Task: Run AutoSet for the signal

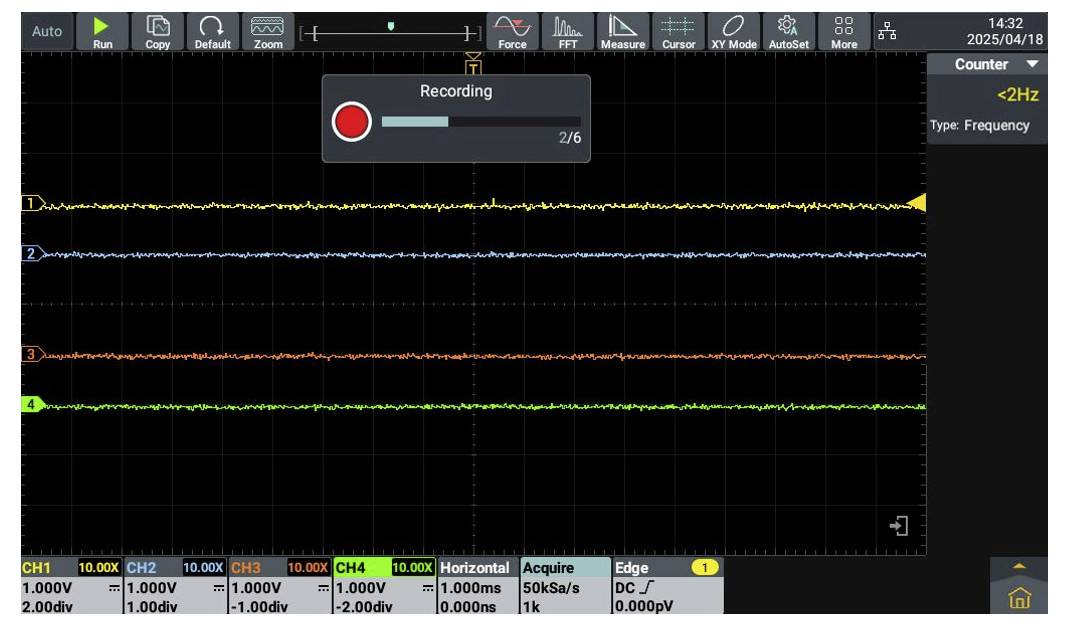Action: (788, 31)
